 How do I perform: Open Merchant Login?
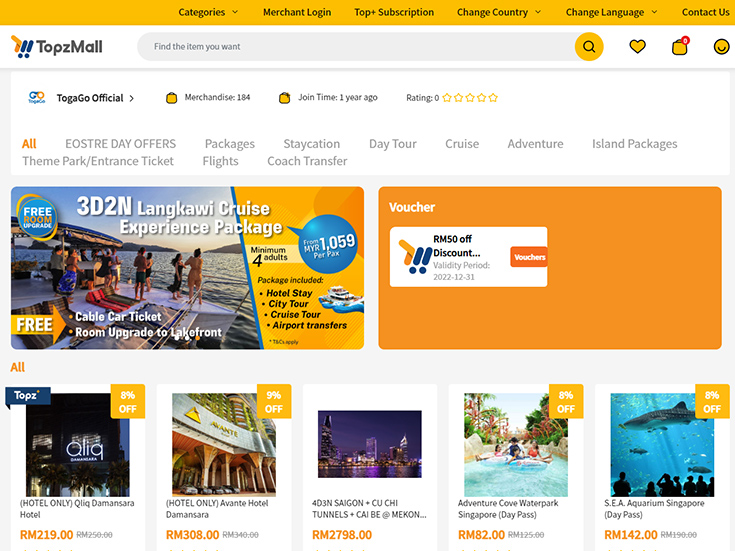coord(297,12)
